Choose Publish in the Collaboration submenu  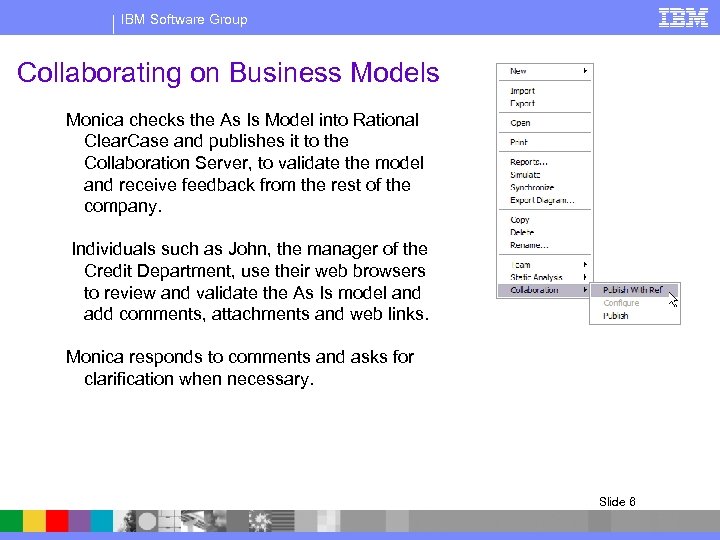pos(635,315)
